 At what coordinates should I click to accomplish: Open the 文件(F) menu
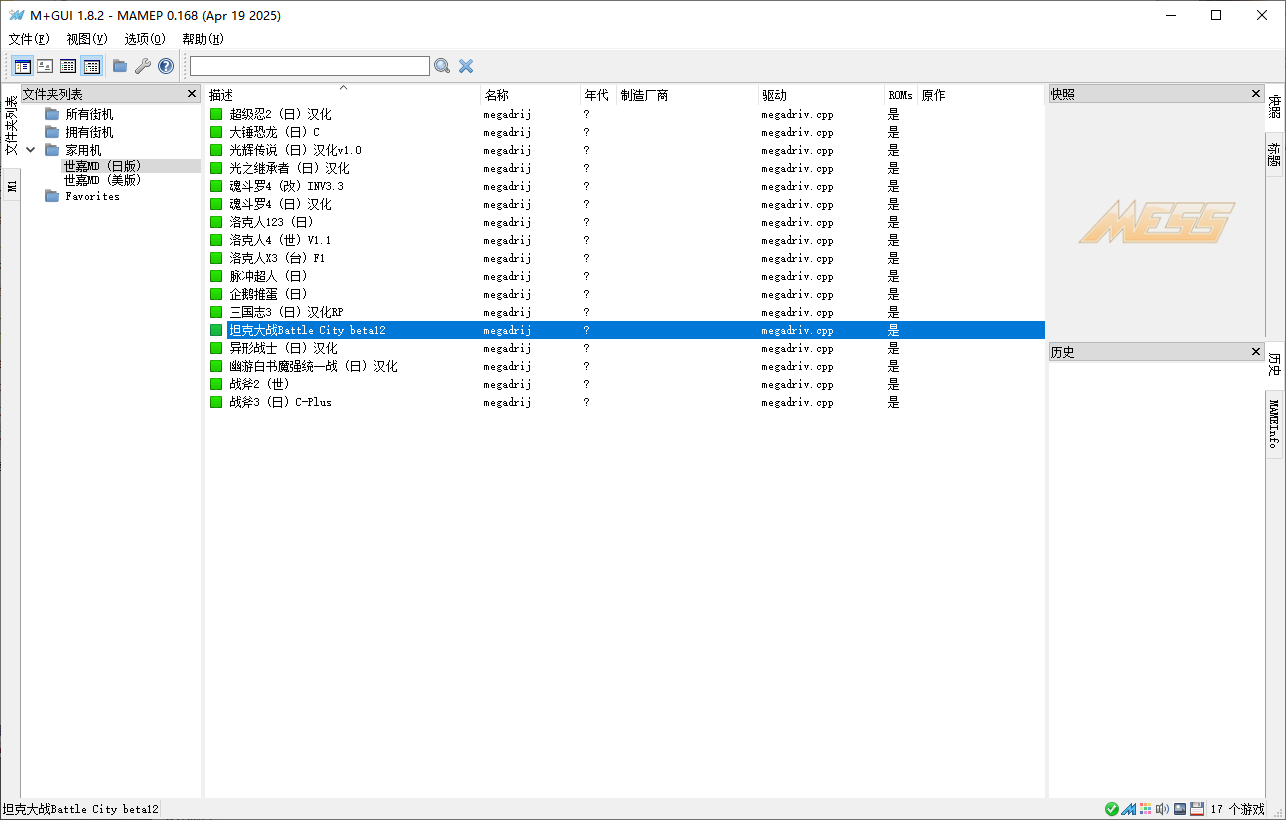(x=29, y=39)
